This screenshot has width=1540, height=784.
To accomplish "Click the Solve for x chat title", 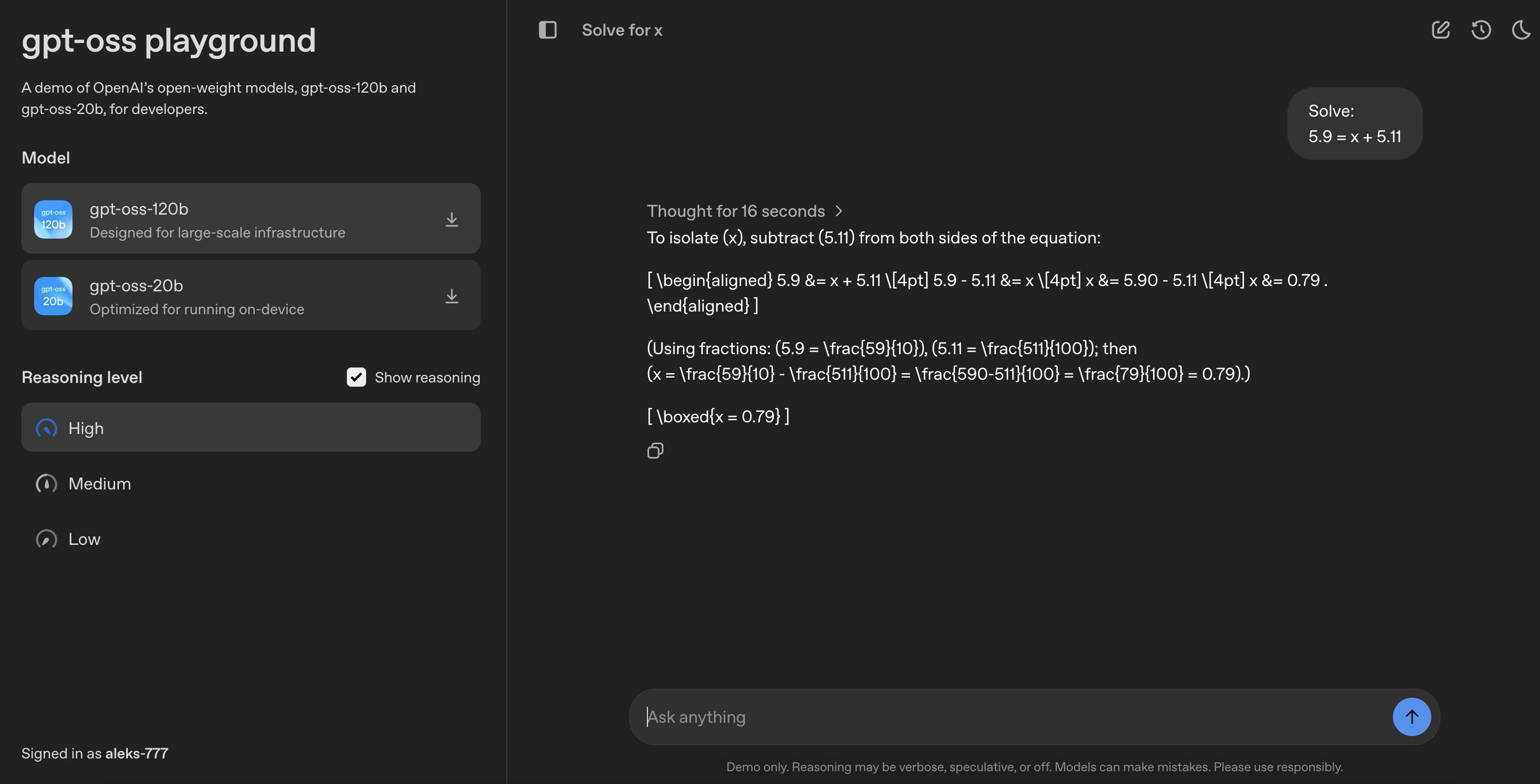I will click(x=622, y=30).
